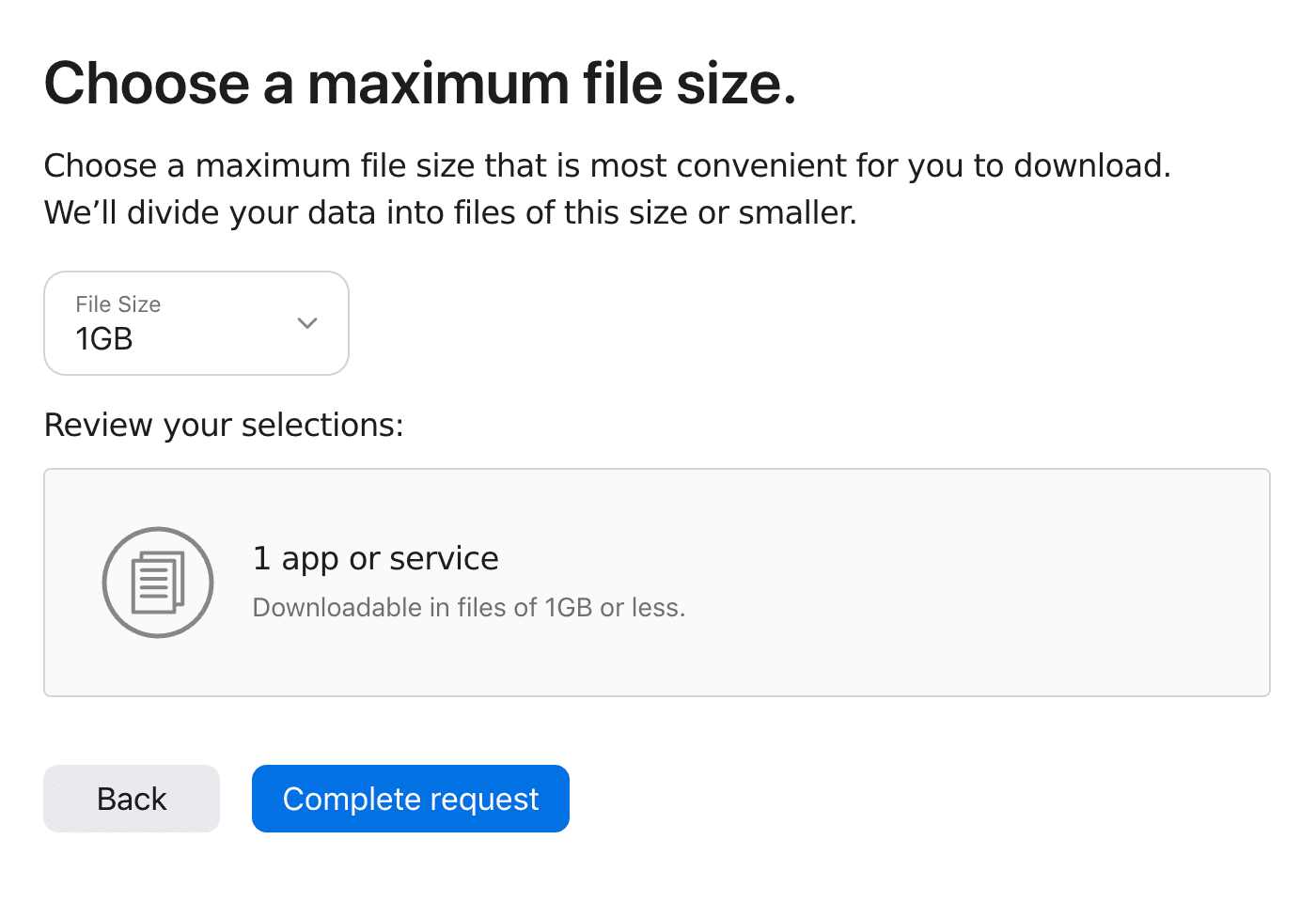Click 'Downloadable in files of 1GB or less.'
The width and height of the screenshot is (1316, 902).
coord(469,608)
